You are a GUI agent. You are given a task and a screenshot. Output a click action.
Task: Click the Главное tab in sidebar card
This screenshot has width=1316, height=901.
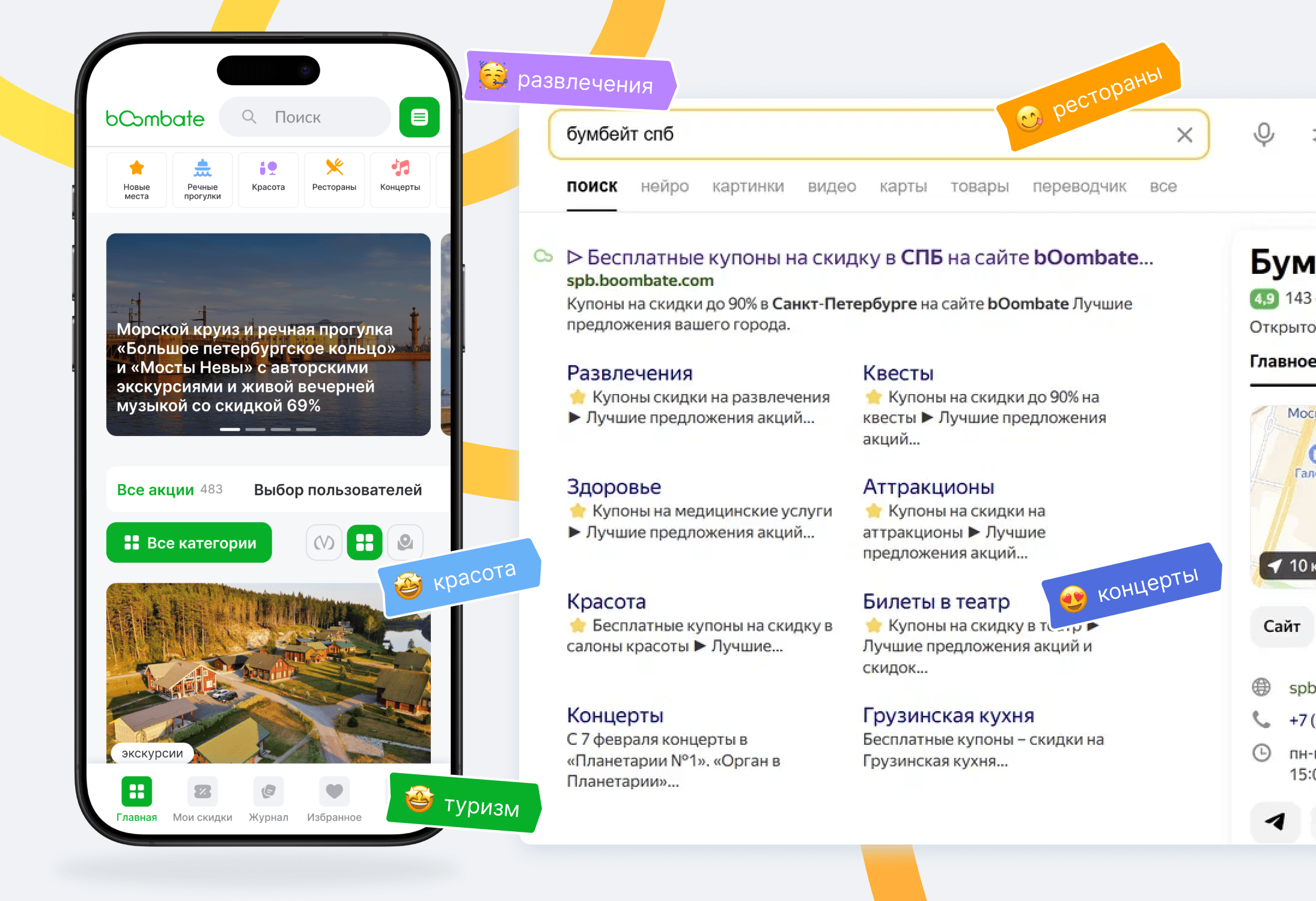[1282, 361]
